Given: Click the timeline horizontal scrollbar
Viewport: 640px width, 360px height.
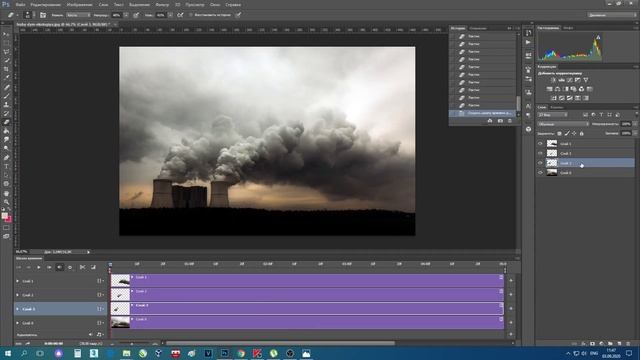Looking at the screenshot, I should [x=280, y=344].
